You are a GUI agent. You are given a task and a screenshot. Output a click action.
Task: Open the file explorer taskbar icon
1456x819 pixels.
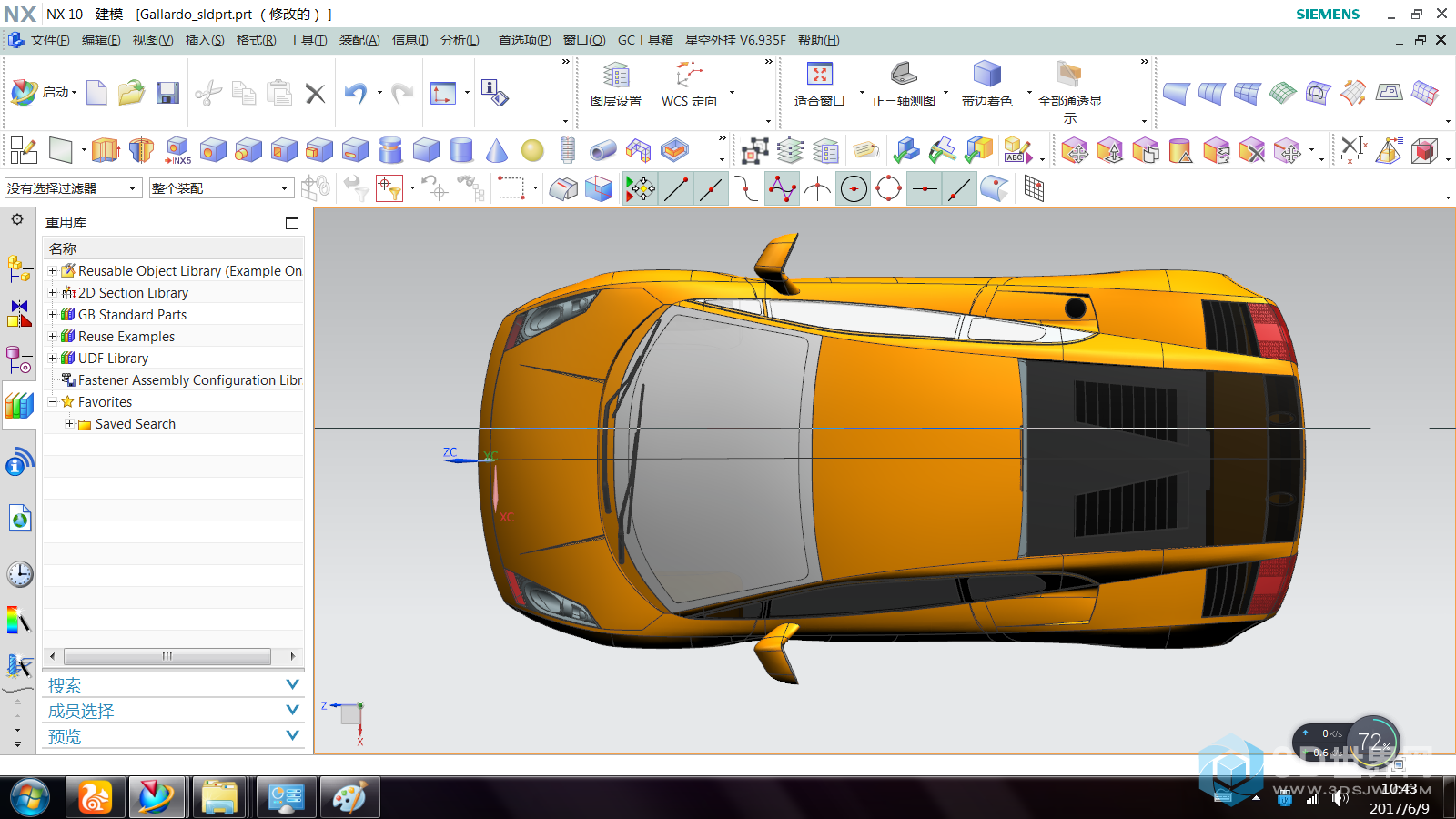pos(219,798)
